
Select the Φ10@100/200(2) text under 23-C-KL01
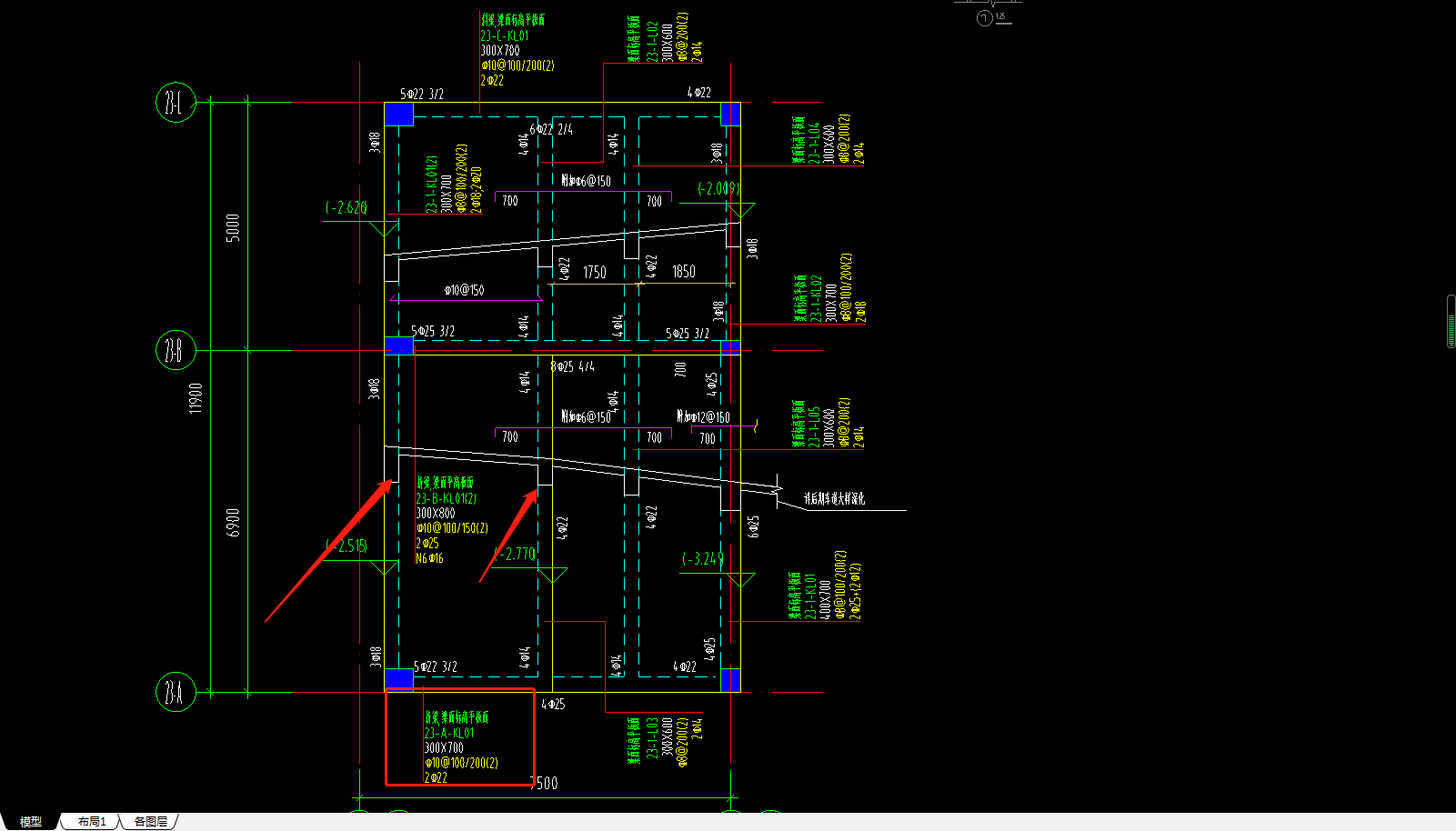point(517,65)
